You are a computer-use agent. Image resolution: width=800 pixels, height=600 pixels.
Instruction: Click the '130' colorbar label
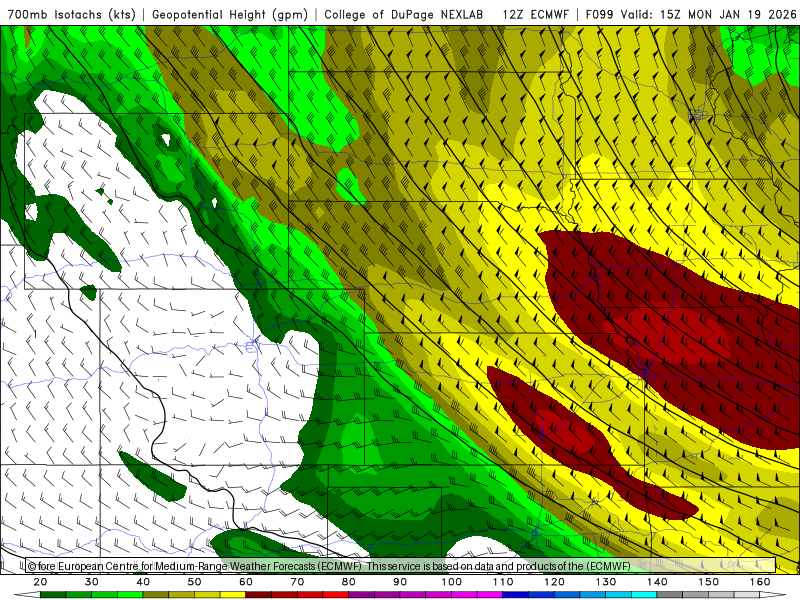[x=606, y=582]
